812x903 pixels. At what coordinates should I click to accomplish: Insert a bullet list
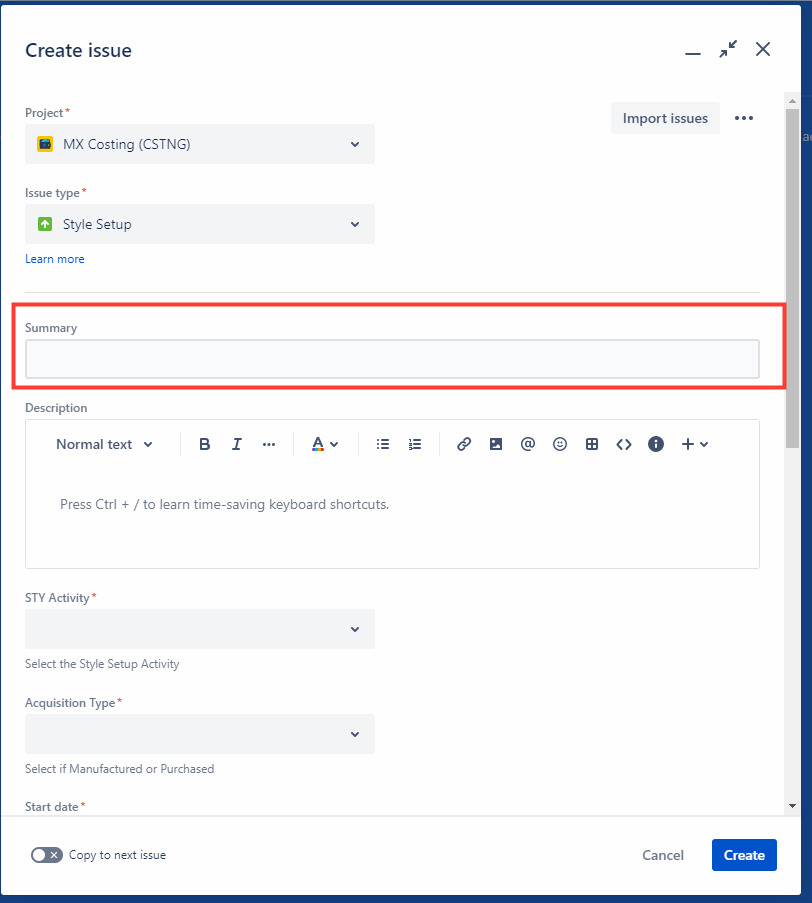382,444
